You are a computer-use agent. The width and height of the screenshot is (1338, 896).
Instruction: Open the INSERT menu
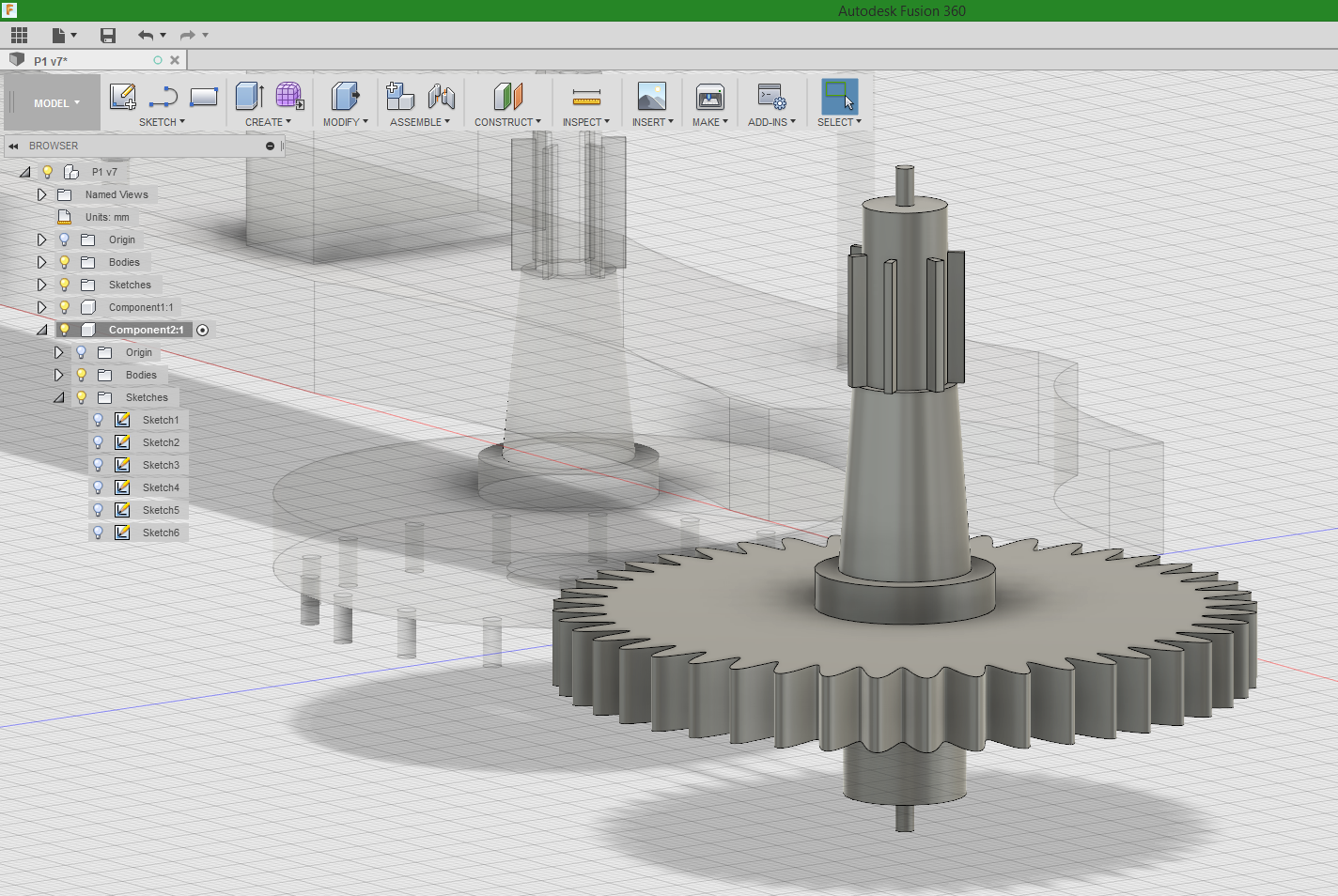(652, 122)
